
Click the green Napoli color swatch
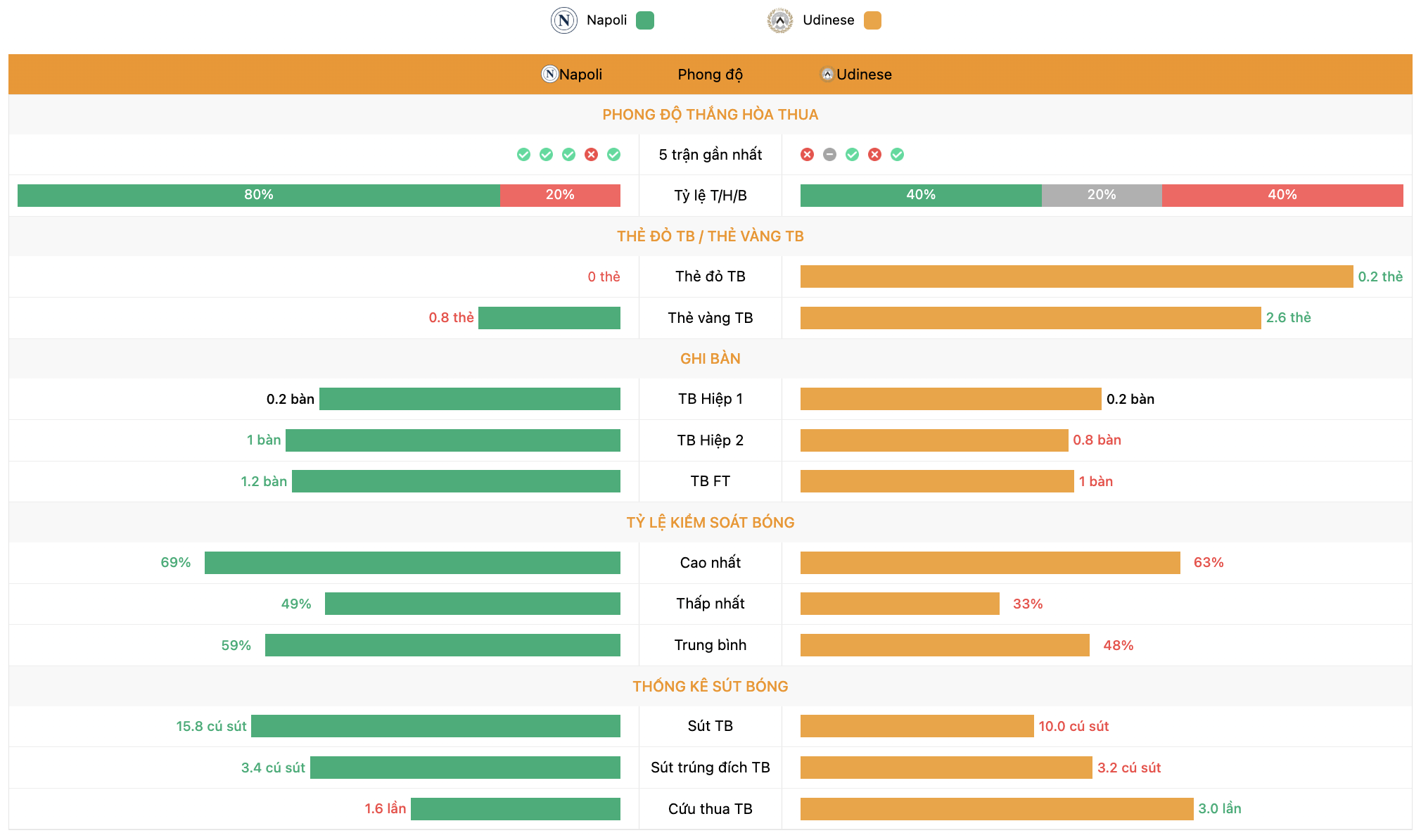645,20
